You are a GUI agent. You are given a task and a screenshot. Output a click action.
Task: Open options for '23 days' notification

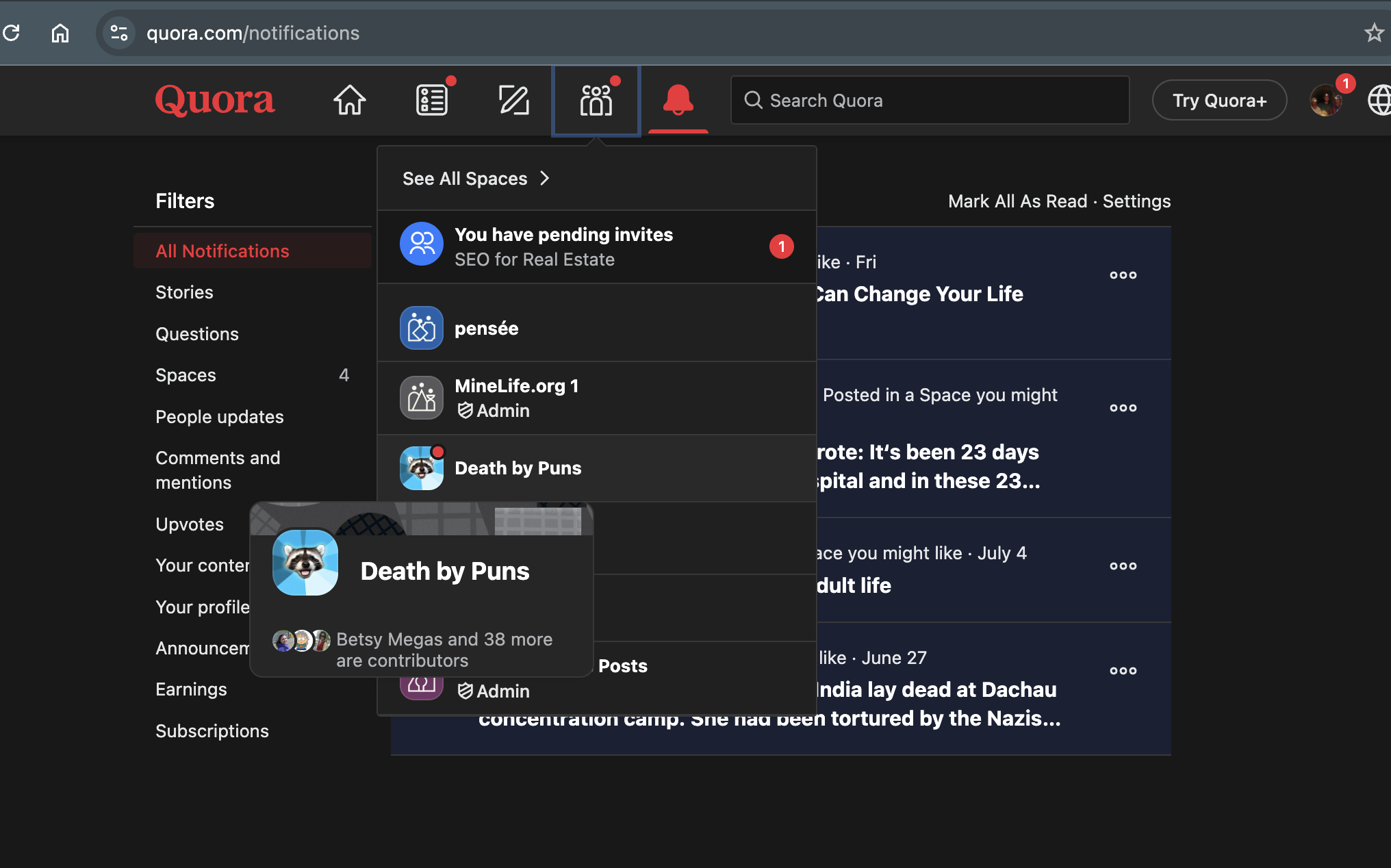(x=1123, y=408)
